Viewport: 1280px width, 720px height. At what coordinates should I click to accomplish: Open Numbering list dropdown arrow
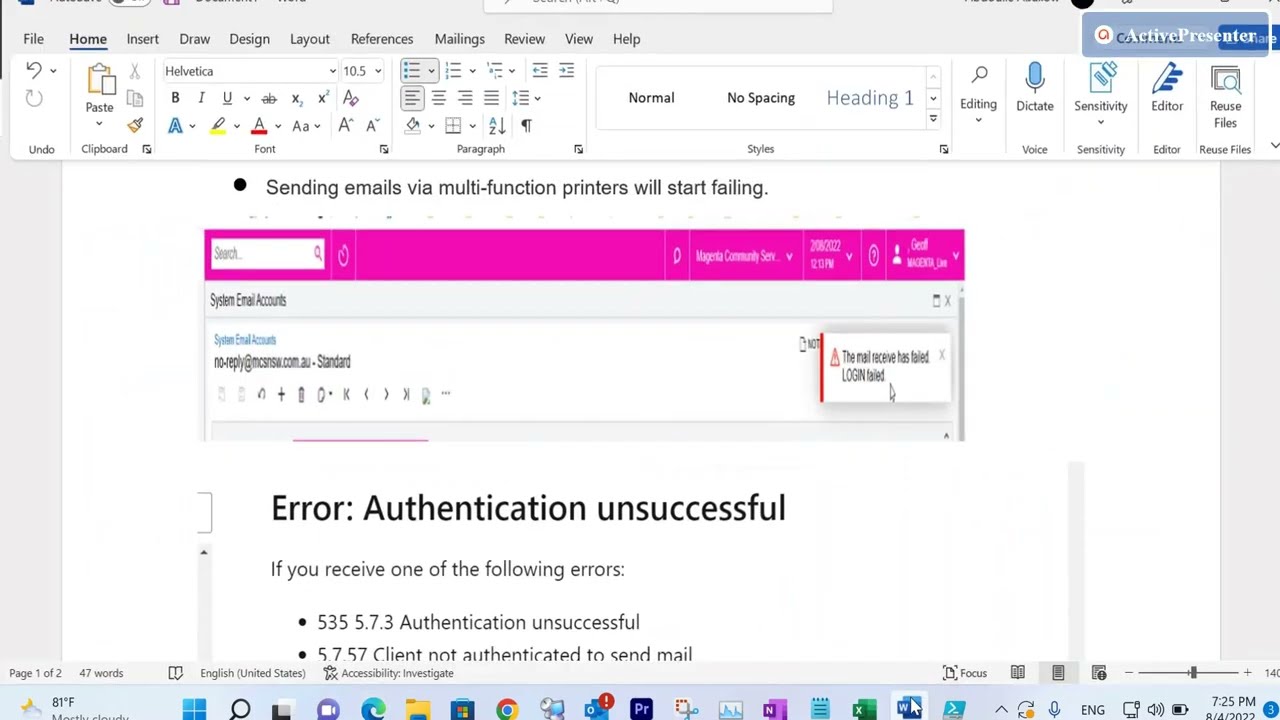pos(472,70)
